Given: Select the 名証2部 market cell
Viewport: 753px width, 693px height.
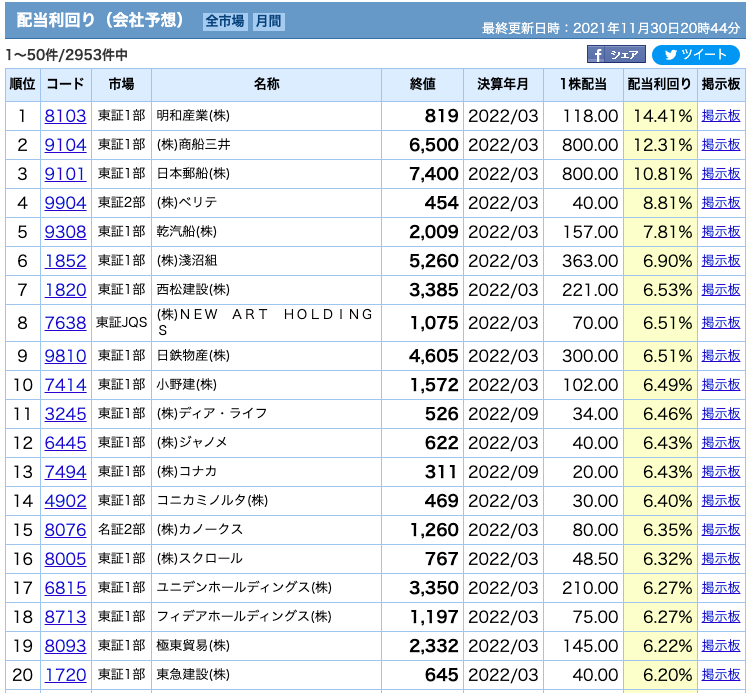Looking at the screenshot, I should click(x=121, y=530).
